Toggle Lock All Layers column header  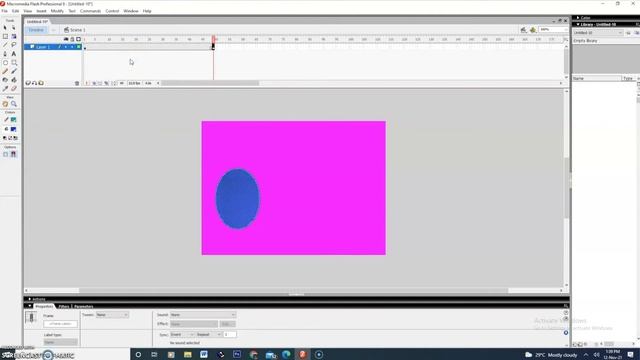(x=72, y=39)
